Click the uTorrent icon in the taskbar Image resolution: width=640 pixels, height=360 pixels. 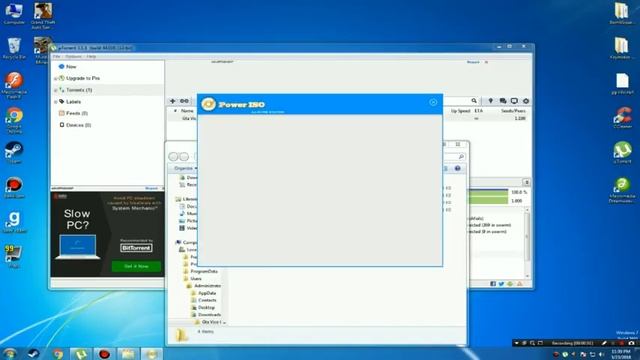tap(80, 353)
